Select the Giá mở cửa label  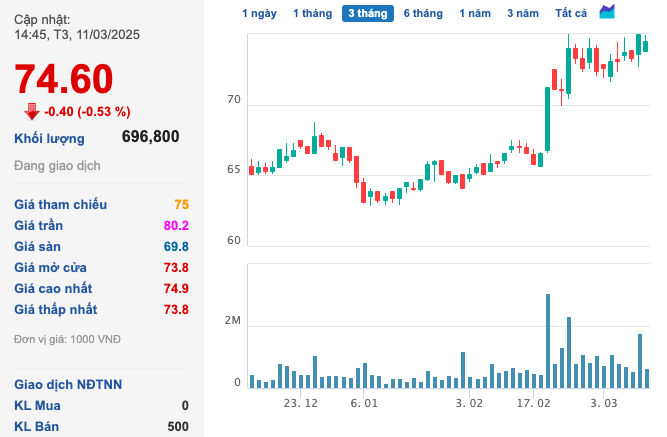point(50,268)
